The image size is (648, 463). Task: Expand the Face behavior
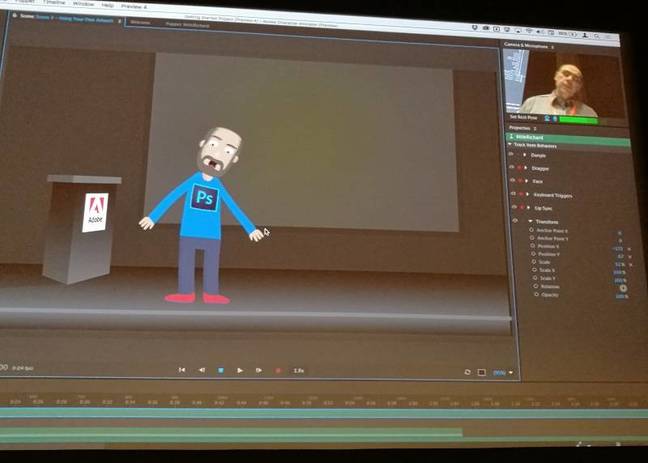click(x=527, y=181)
